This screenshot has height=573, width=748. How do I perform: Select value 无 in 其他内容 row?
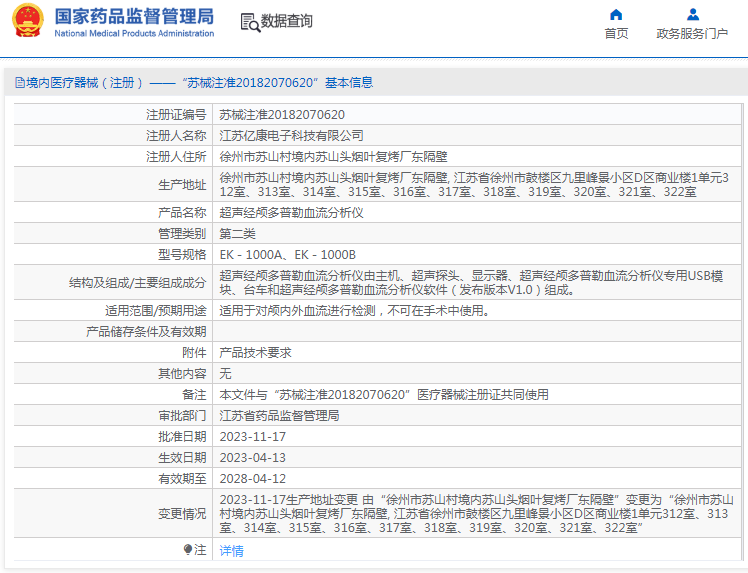pyautogui.click(x=225, y=374)
